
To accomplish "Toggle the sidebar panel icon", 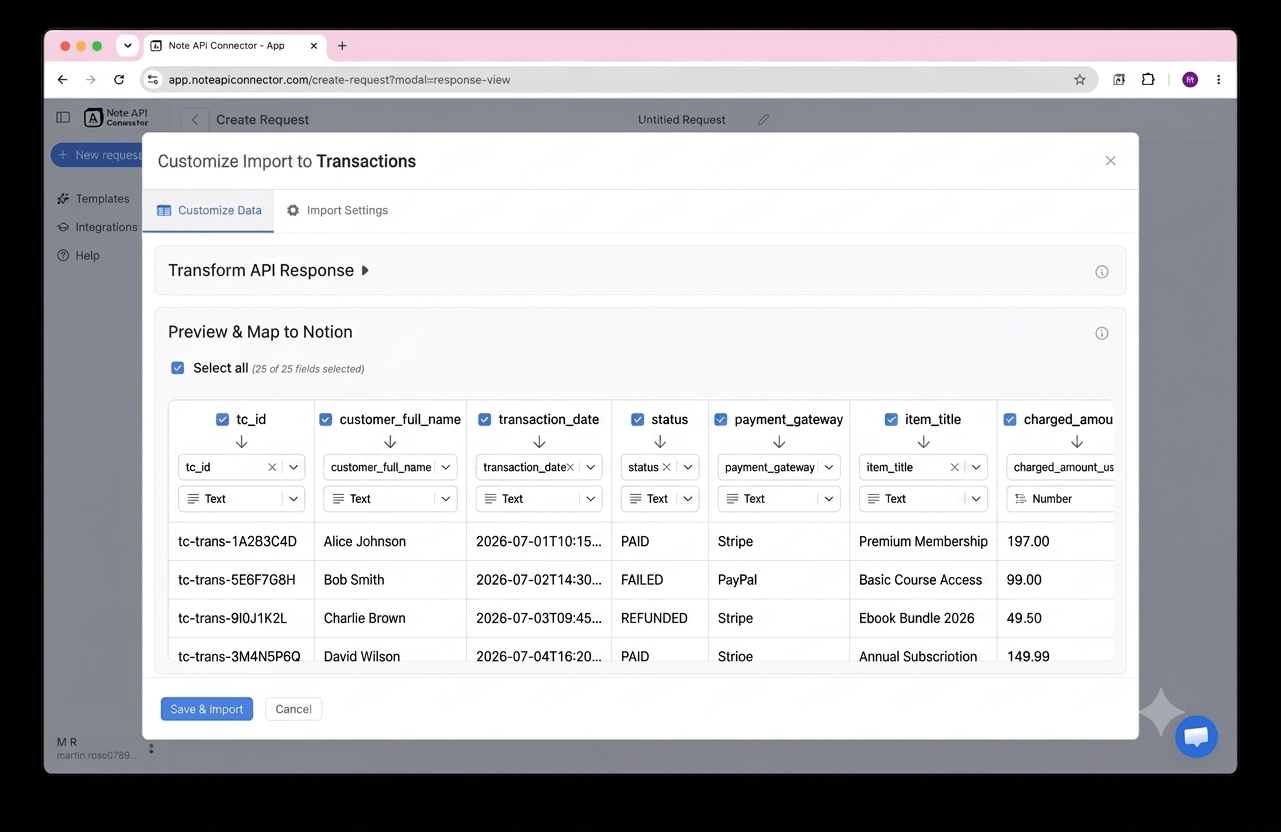I will 63,118.
